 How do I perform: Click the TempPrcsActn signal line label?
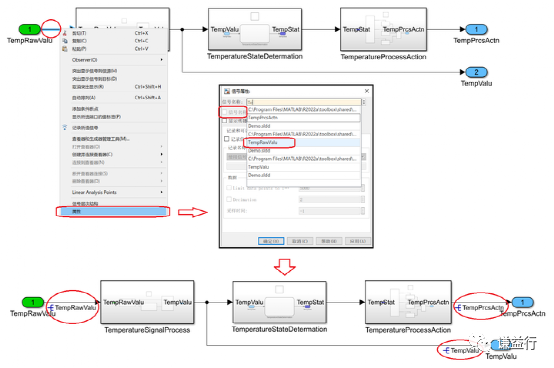click(483, 308)
